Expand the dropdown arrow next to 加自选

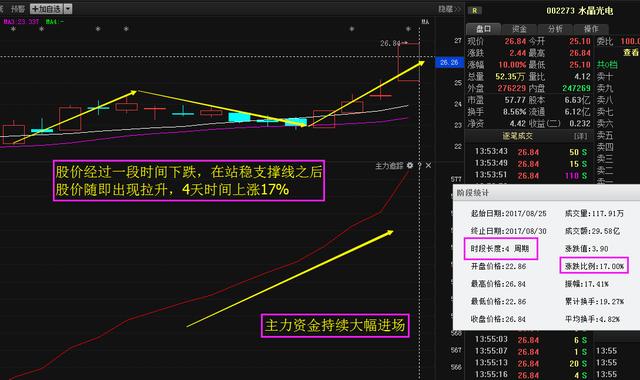pos(68,9)
